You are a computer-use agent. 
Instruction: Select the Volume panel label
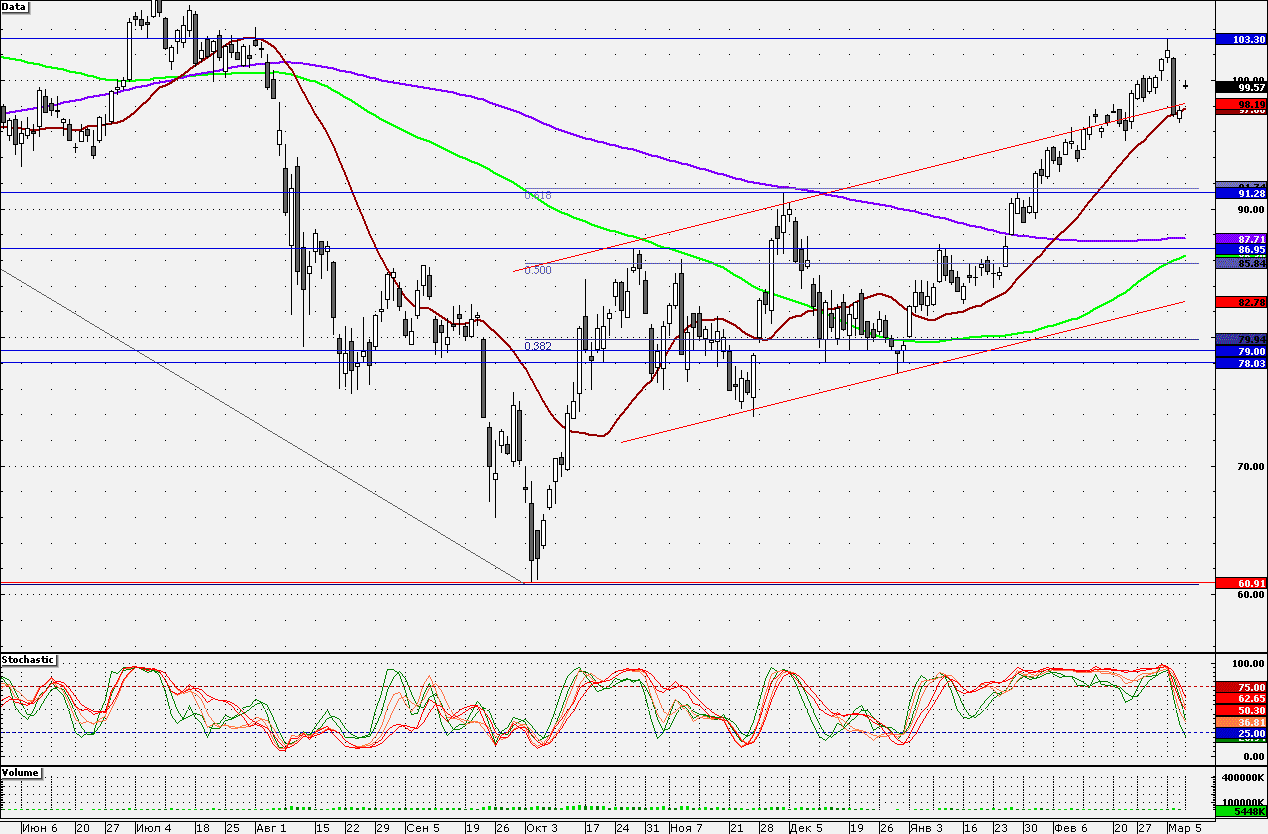pyautogui.click(x=21, y=773)
